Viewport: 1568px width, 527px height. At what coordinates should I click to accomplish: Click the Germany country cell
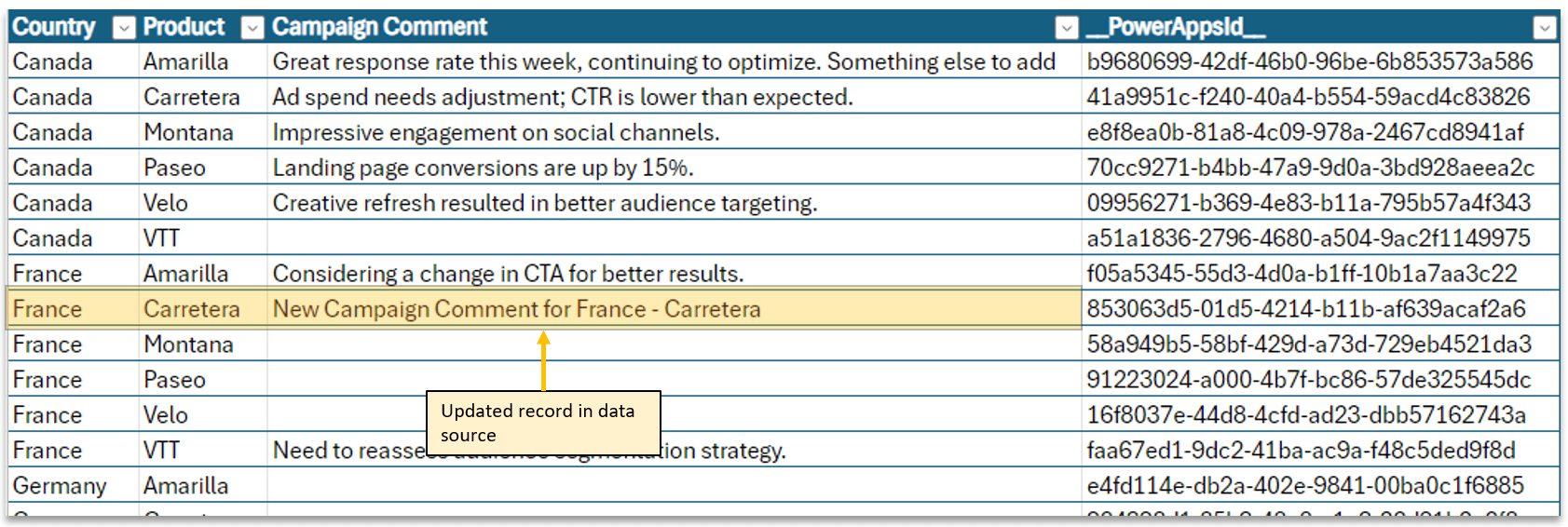60,486
